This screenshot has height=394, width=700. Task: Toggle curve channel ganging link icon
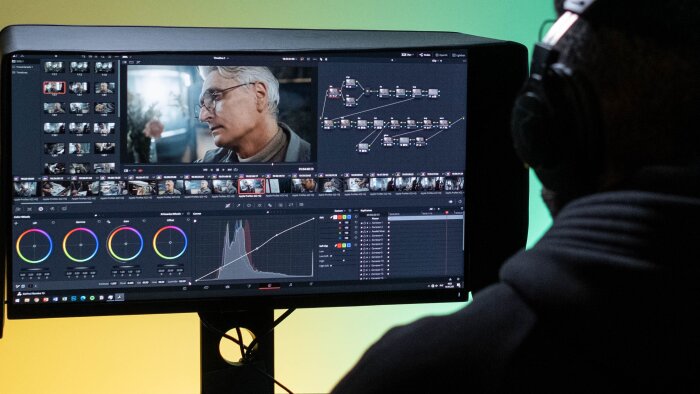pos(331,217)
